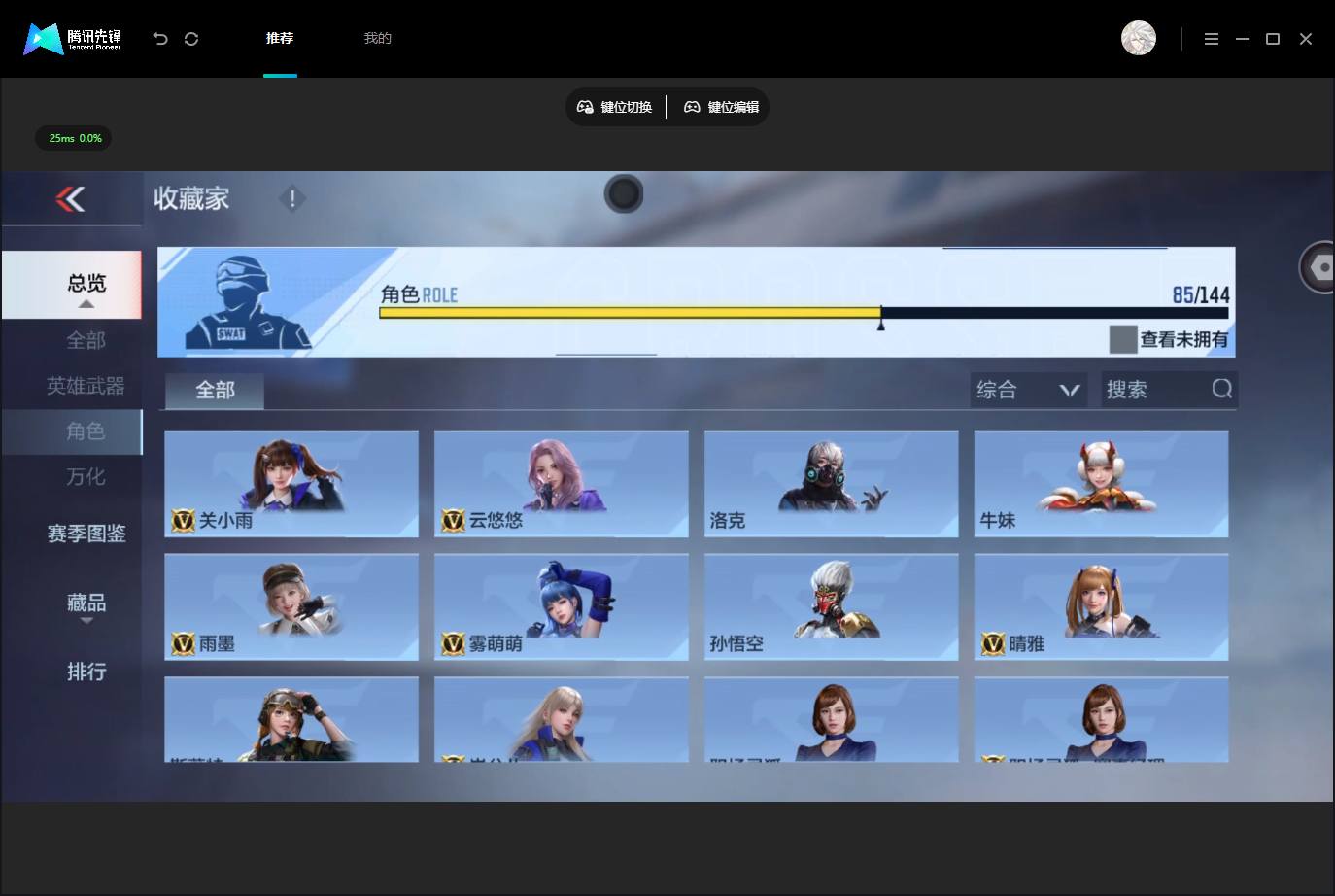Switch to the 我的 tab
The image size is (1335, 896).
pos(377,38)
